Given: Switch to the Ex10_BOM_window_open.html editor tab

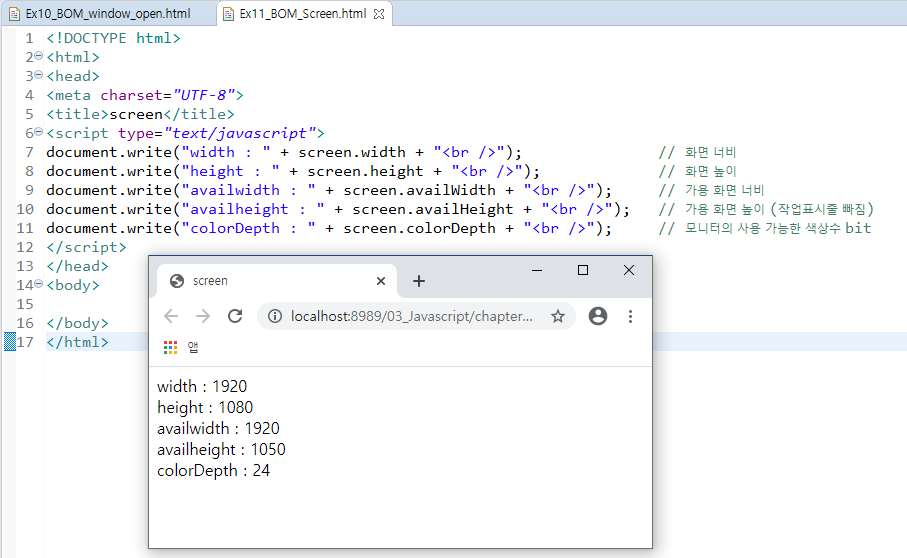Looking at the screenshot, I should 108,13.
